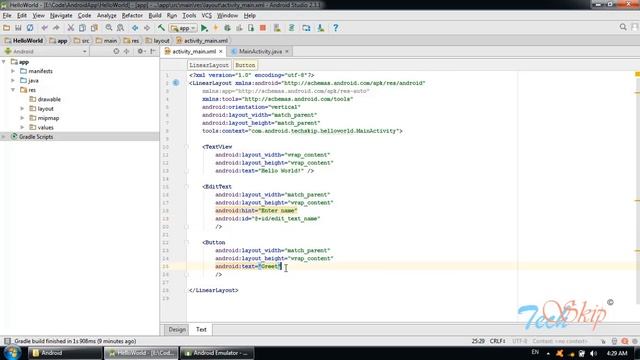Click the navigate Back arrow icon
Screen dimensions: 640x360
(x=135, y=28)
